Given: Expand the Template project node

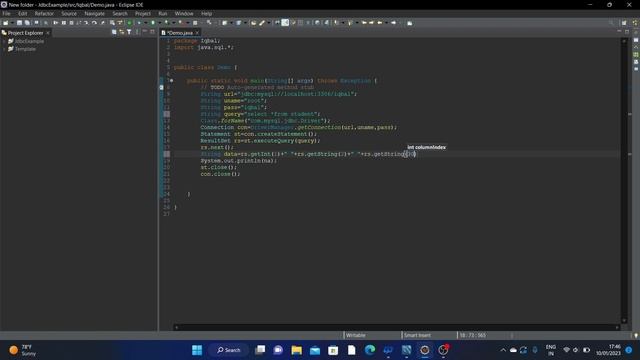Looking at the screenshot, I should coord(4,49).
